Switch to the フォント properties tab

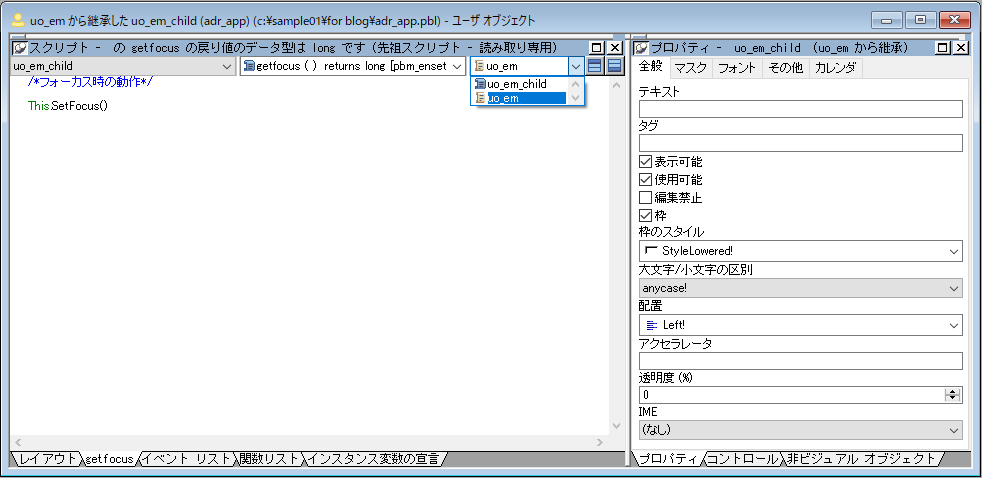click(x=737, y=68)
